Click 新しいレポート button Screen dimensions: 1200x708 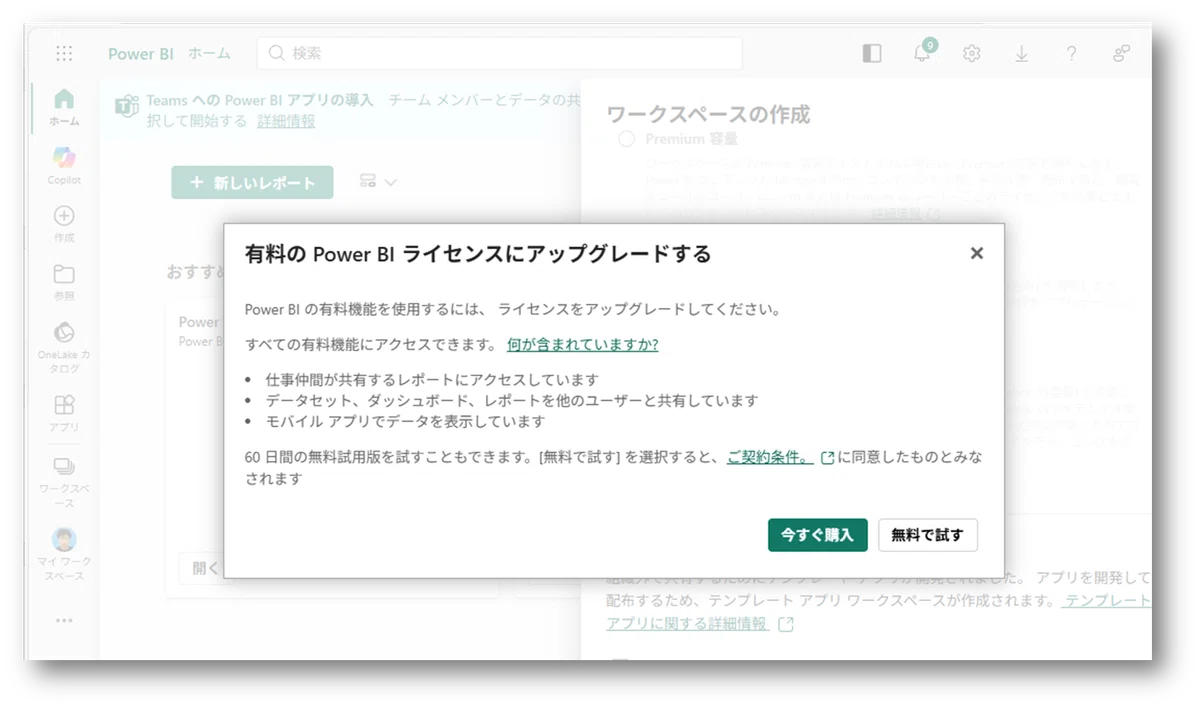tap(252, 182)
